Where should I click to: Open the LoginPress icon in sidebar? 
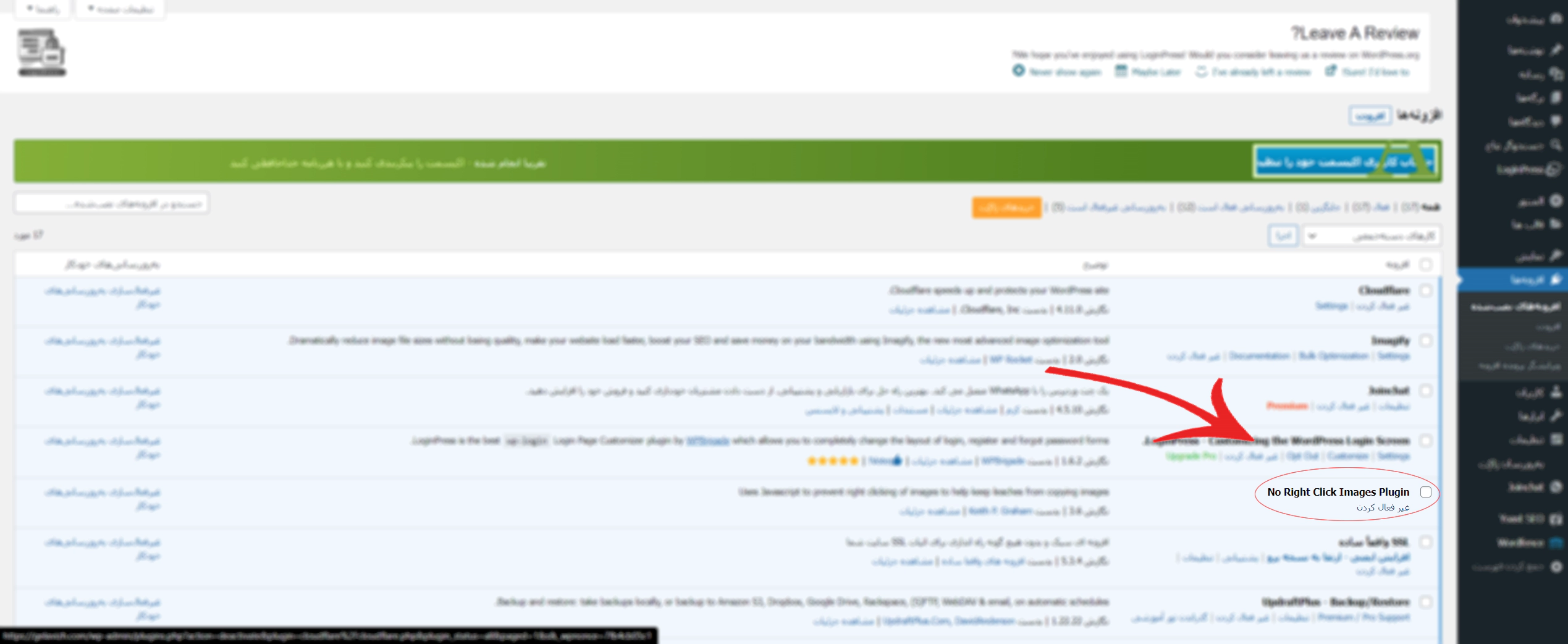1554,169
